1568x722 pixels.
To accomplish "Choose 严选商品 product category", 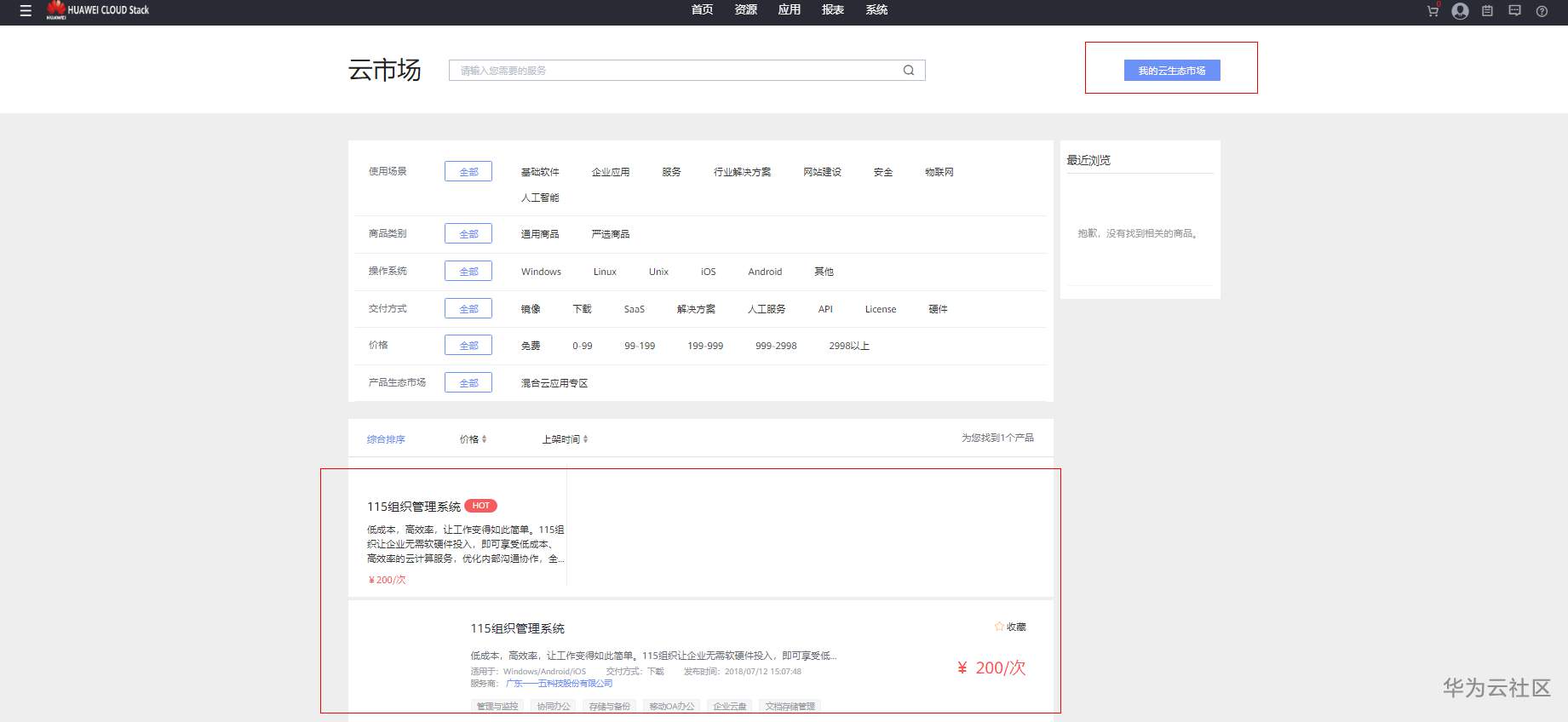I will (x=611, y=234).
